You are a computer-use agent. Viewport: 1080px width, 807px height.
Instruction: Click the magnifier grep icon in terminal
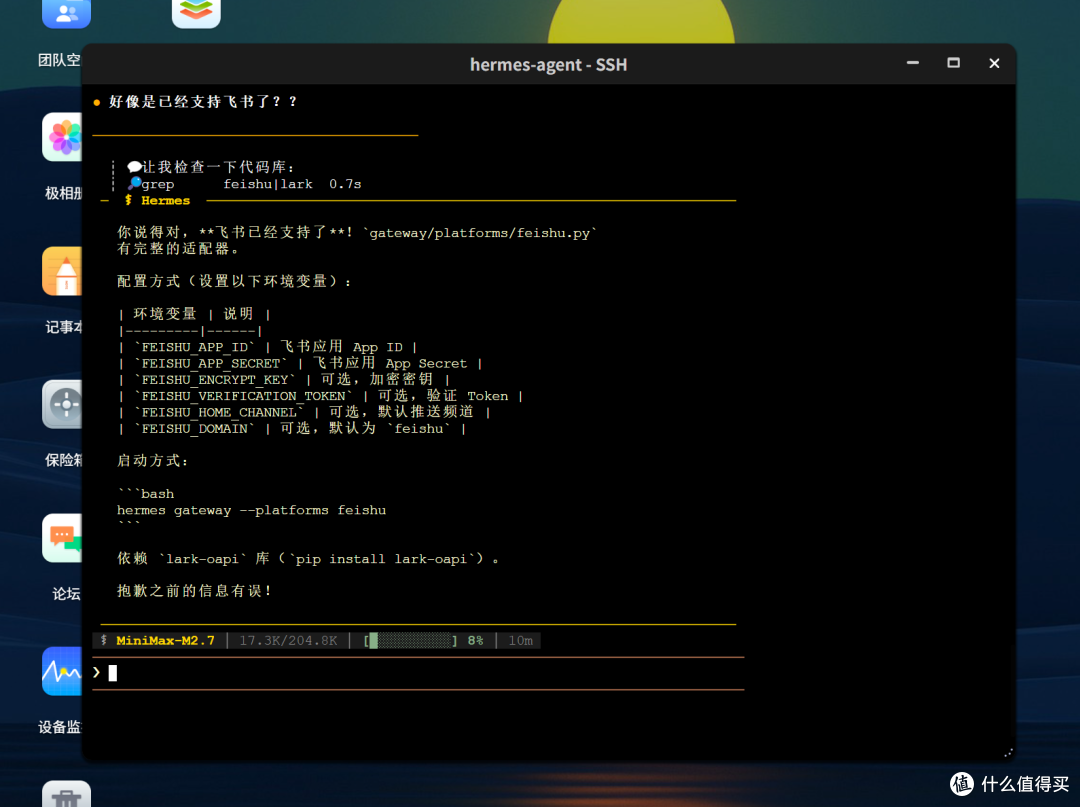click(x=134, y=183)
